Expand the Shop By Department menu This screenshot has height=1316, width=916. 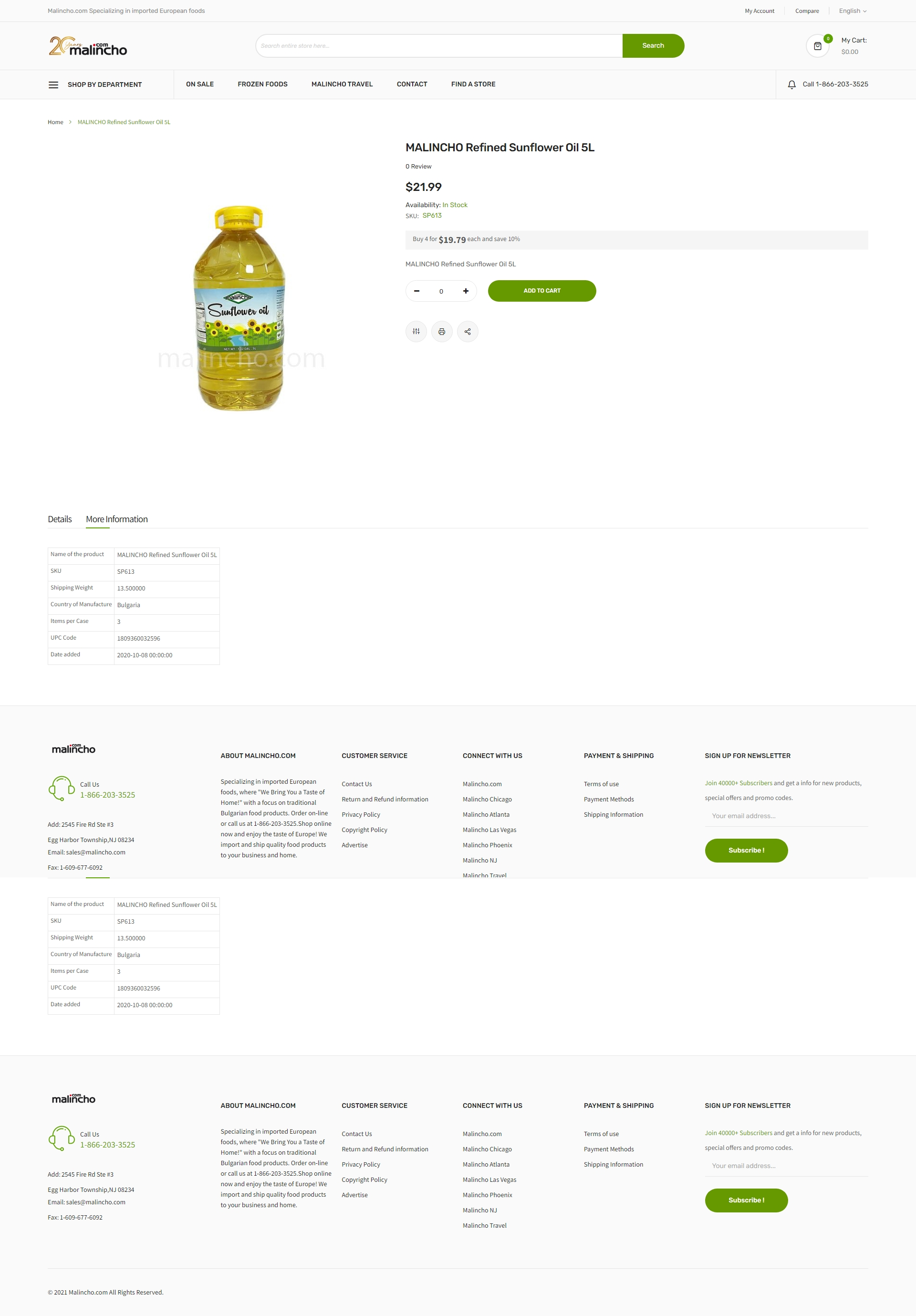click(105, 85)
